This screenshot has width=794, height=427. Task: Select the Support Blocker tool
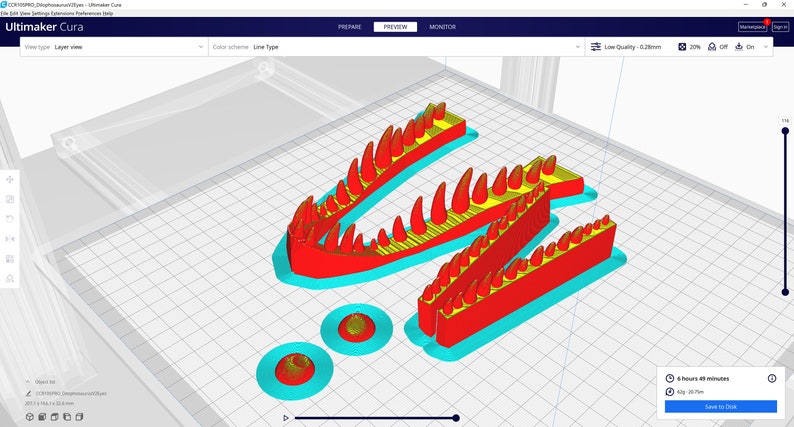(x=10, y=279)
